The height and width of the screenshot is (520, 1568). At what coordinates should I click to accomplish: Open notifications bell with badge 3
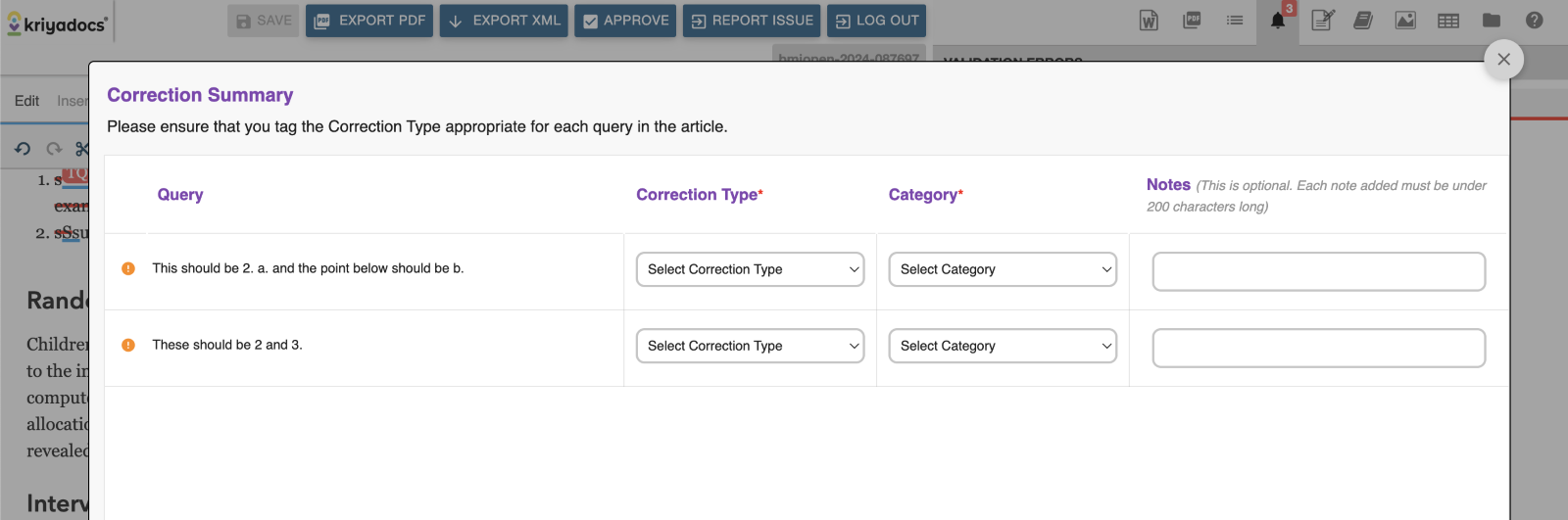coord(1279,20)
